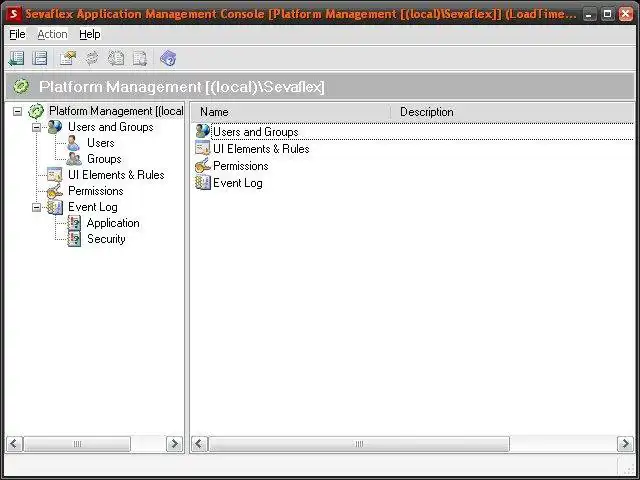The width and height of the screenshot is (640, 480).
Task: Collapse the Users and Groups tree node
Action: pos(36,127)
